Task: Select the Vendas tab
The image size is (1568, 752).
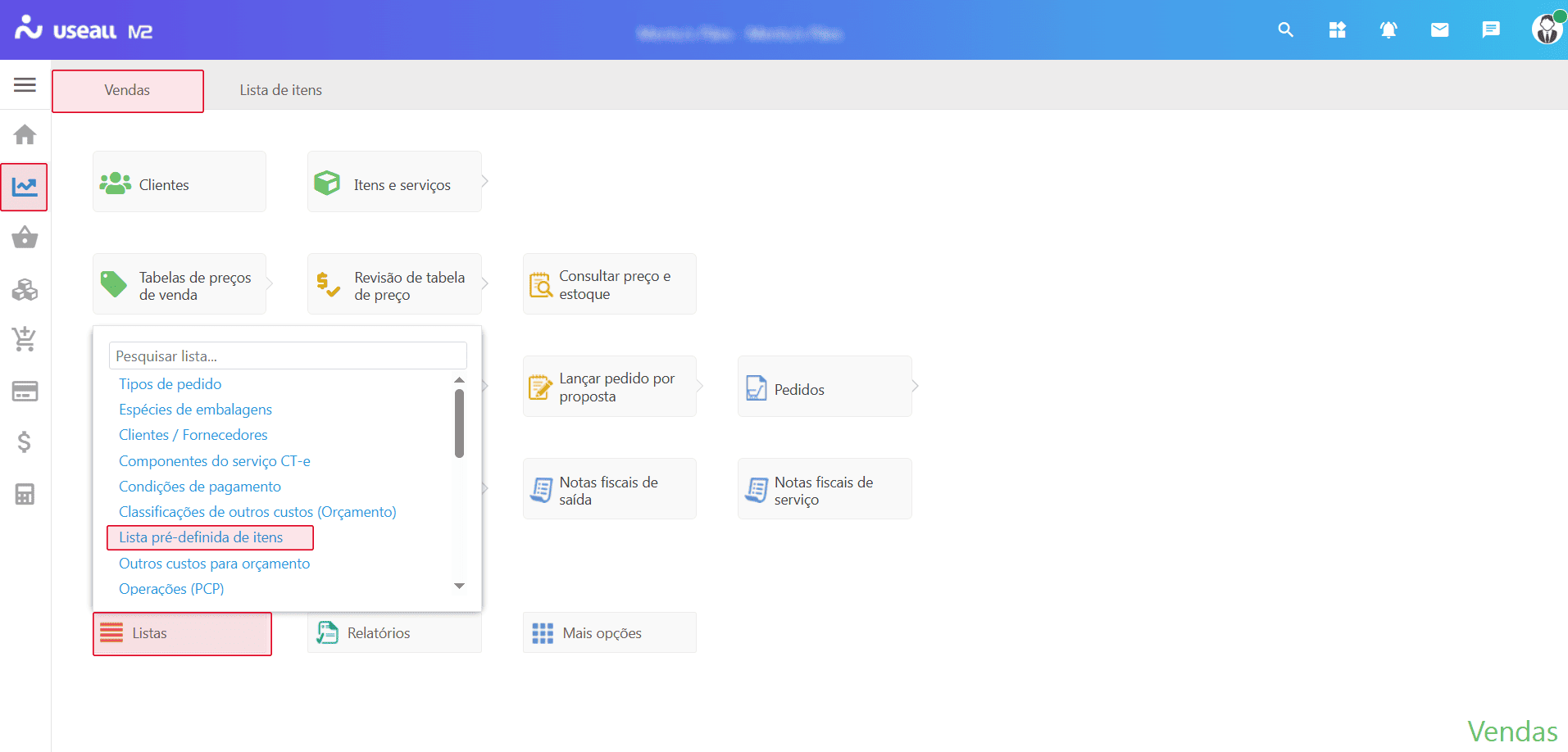Action: (127, 90)
